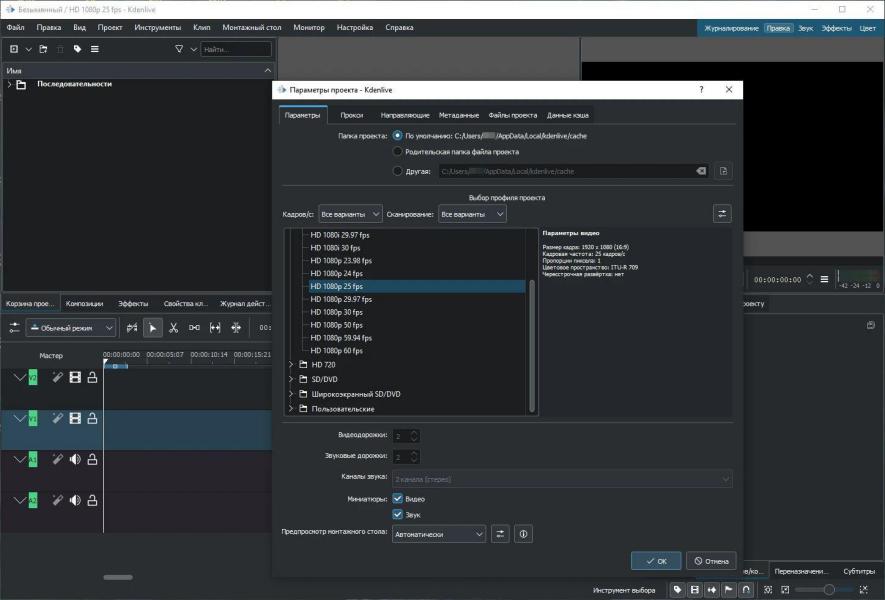
Task: Confirm the dialog with OK
Action: [656, 560]
